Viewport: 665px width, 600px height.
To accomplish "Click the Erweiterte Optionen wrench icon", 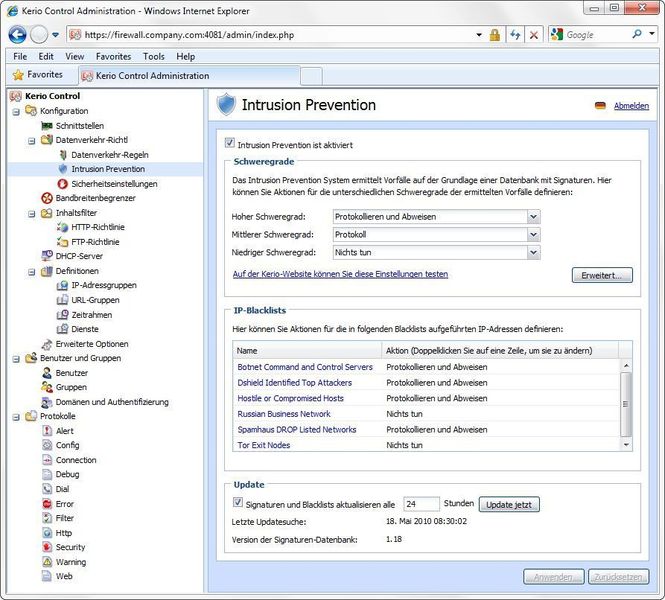I will [x=47, y=344].
